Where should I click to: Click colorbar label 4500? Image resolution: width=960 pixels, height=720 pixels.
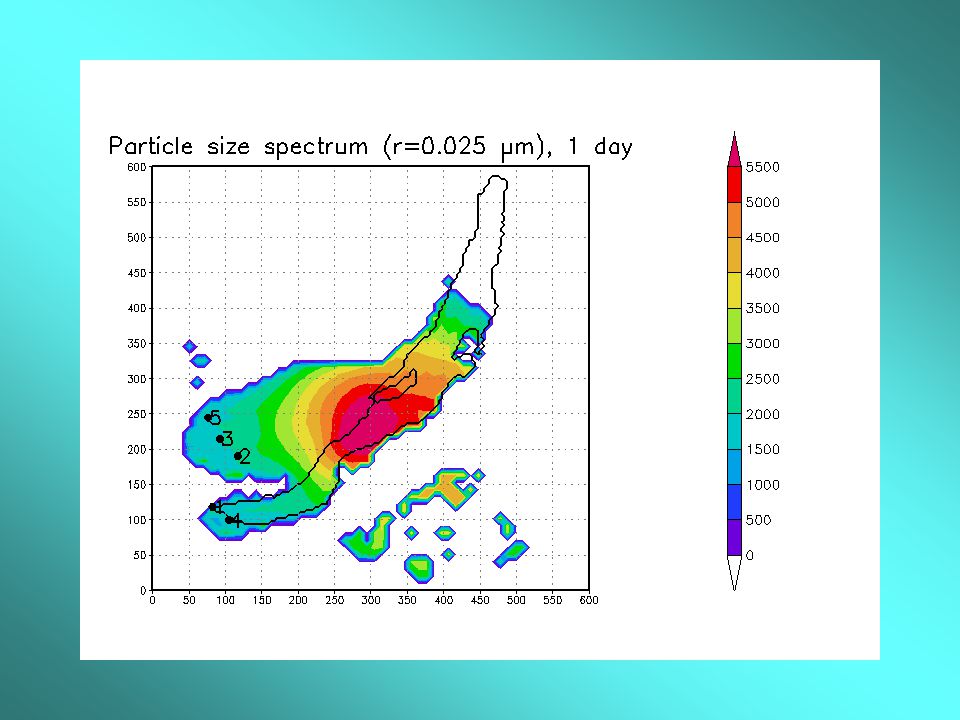762,238
